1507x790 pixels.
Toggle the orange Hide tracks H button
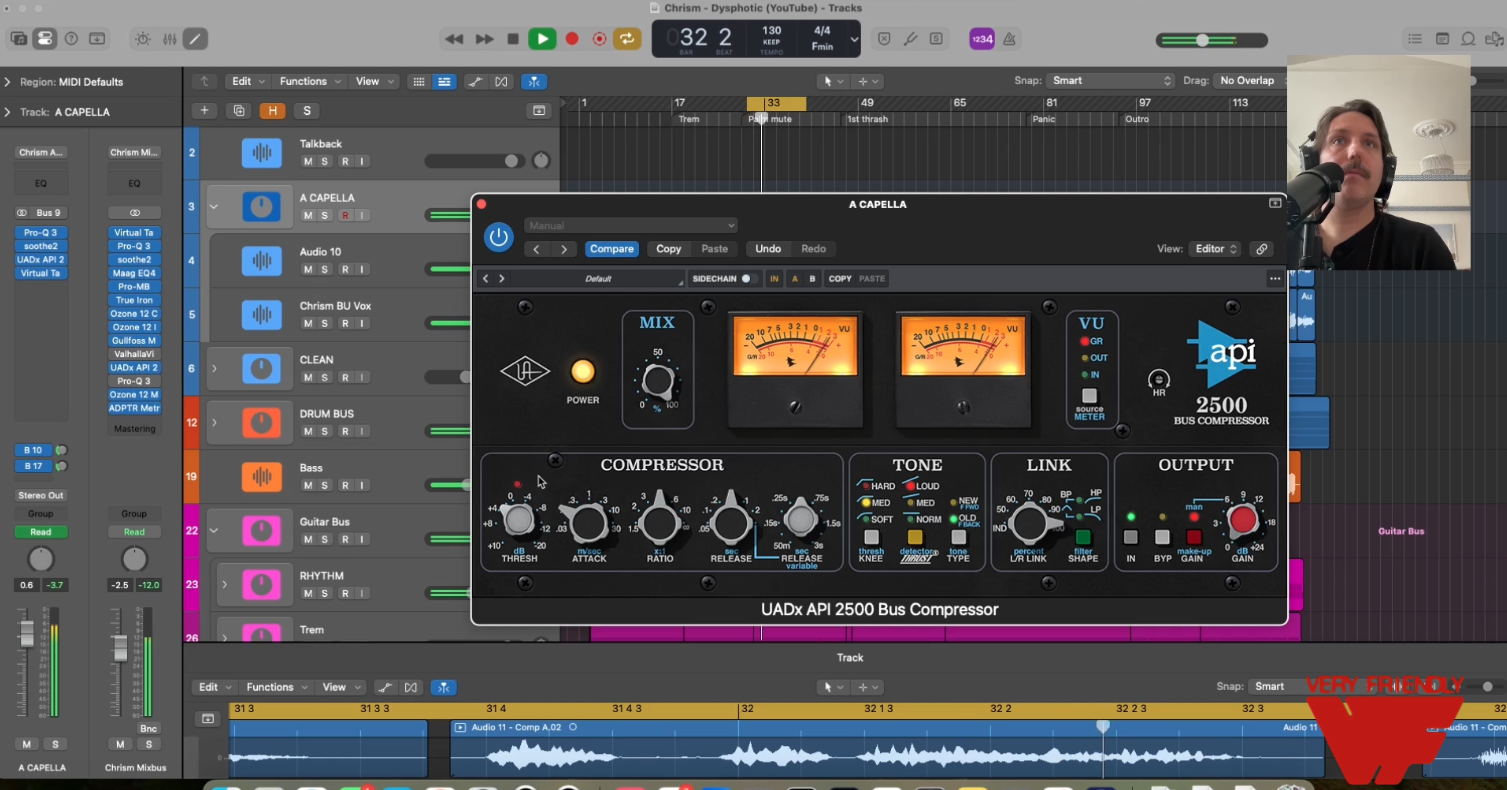(x=272, y=111)
